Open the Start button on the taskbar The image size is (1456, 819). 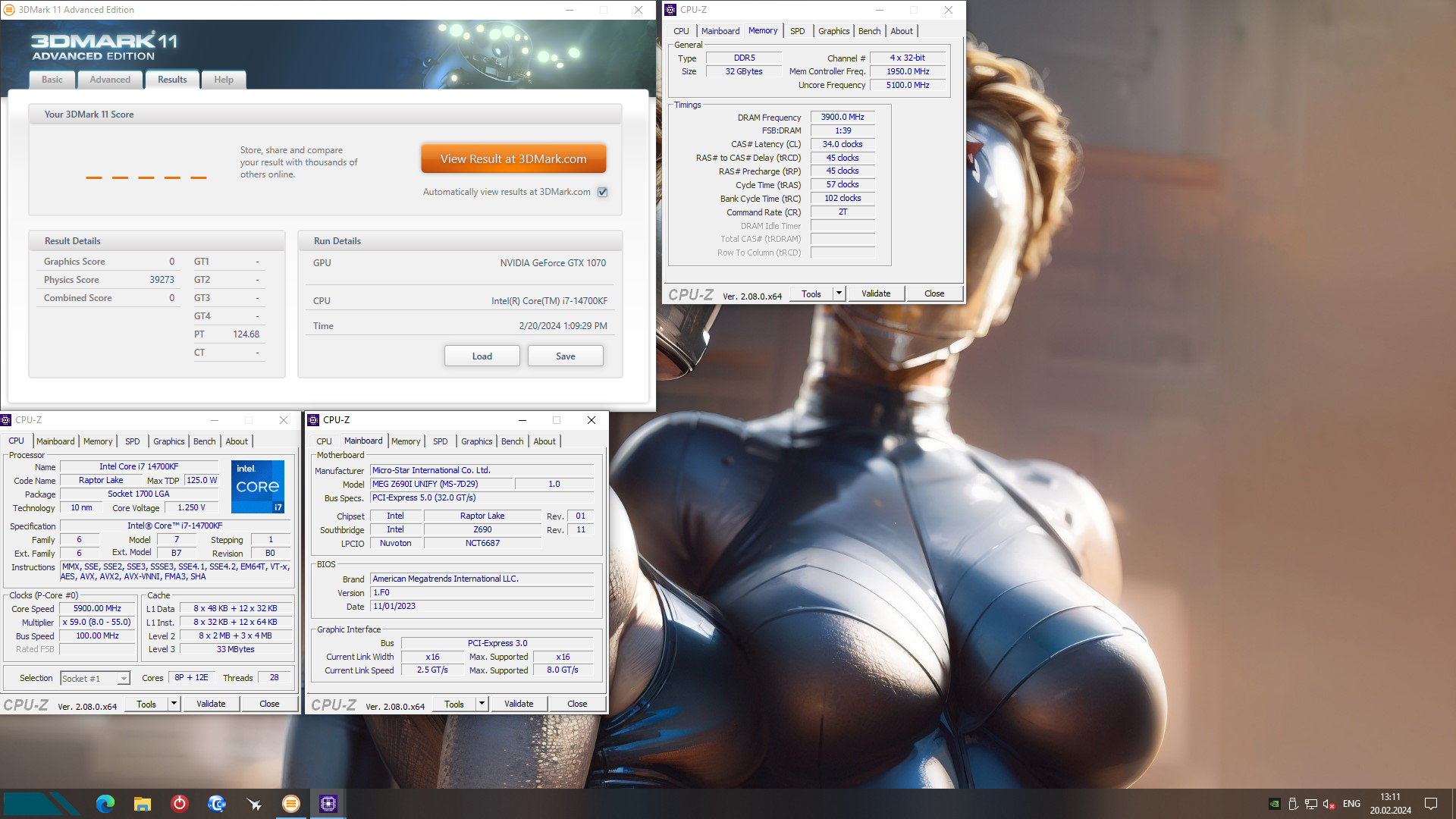(41, 804)
